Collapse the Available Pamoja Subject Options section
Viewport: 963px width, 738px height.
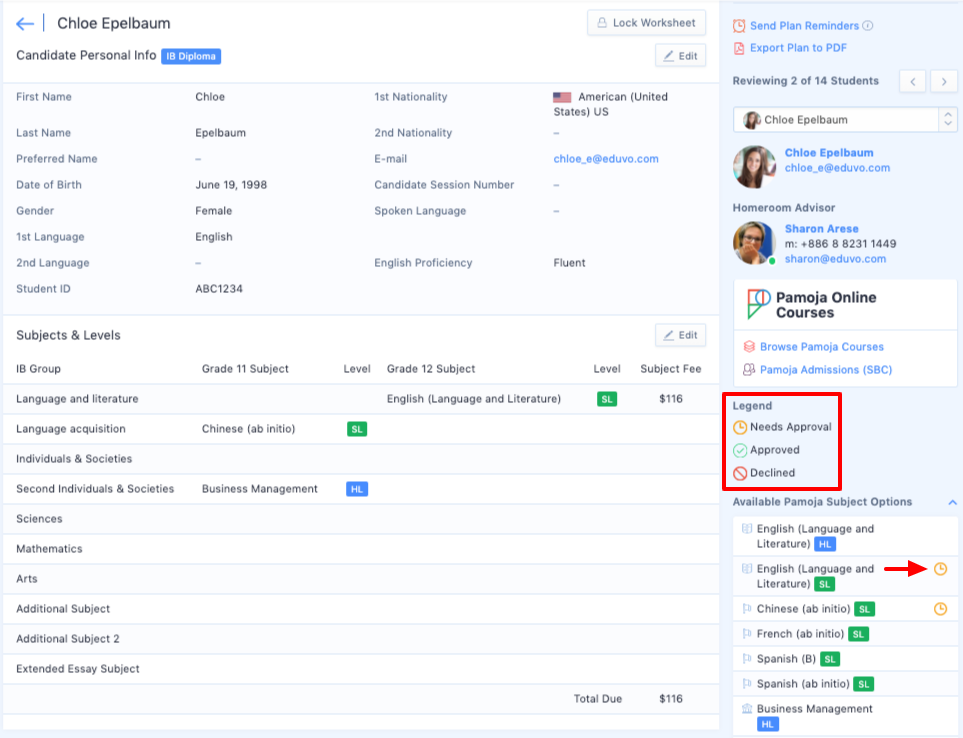pos(951,502)
